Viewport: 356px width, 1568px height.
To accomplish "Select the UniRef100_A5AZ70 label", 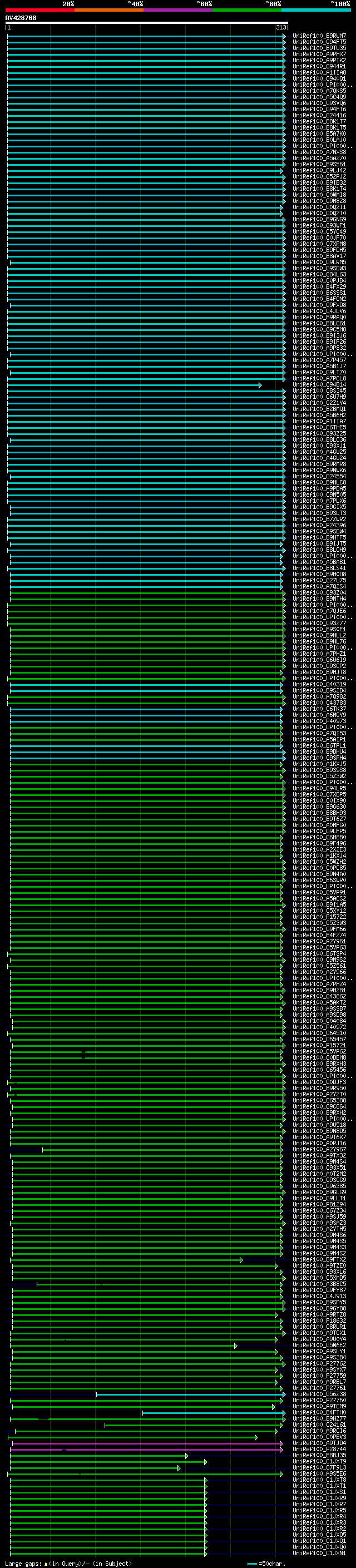I will (319, 159).
